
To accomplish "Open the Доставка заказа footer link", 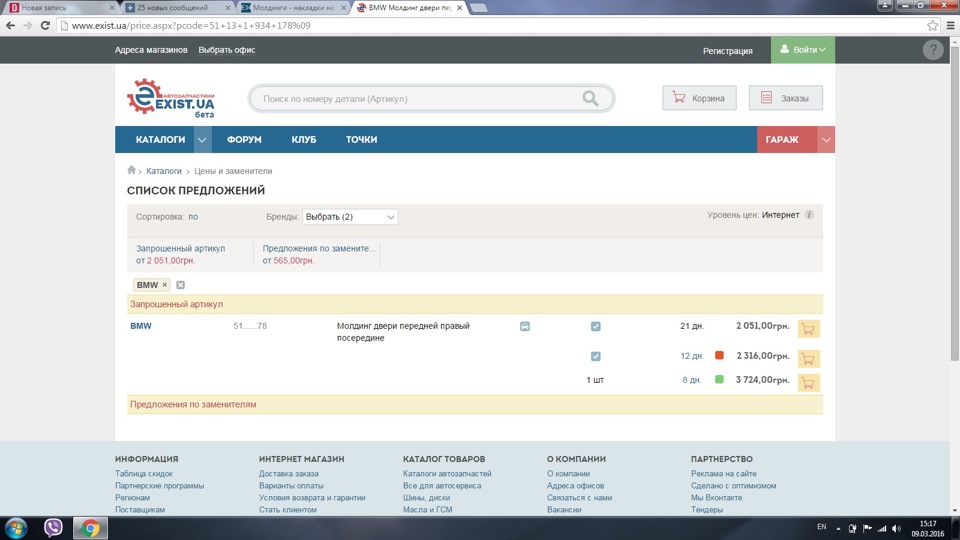I will (x=288, y=473).
